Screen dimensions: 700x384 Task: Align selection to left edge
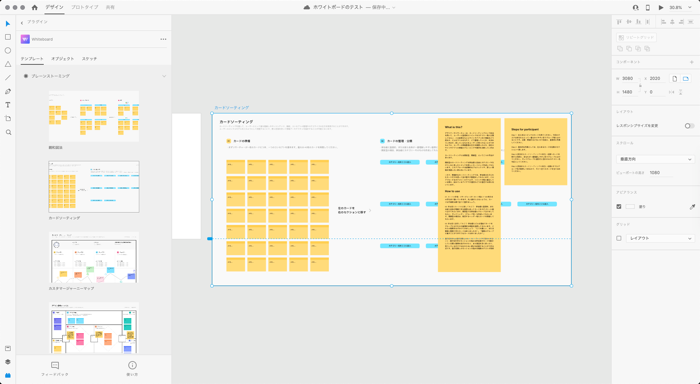662,21
